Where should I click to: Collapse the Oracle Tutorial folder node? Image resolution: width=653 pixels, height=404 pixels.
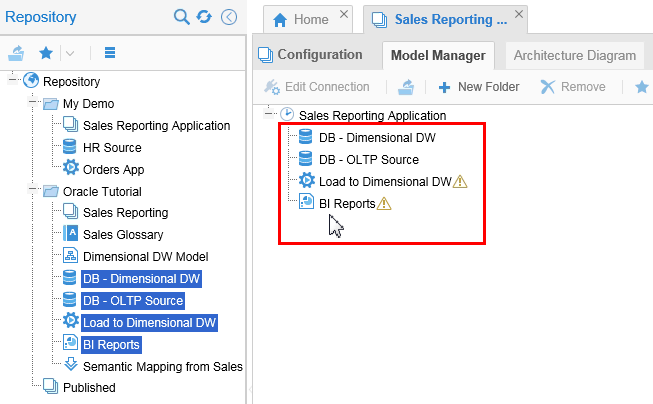33,191
